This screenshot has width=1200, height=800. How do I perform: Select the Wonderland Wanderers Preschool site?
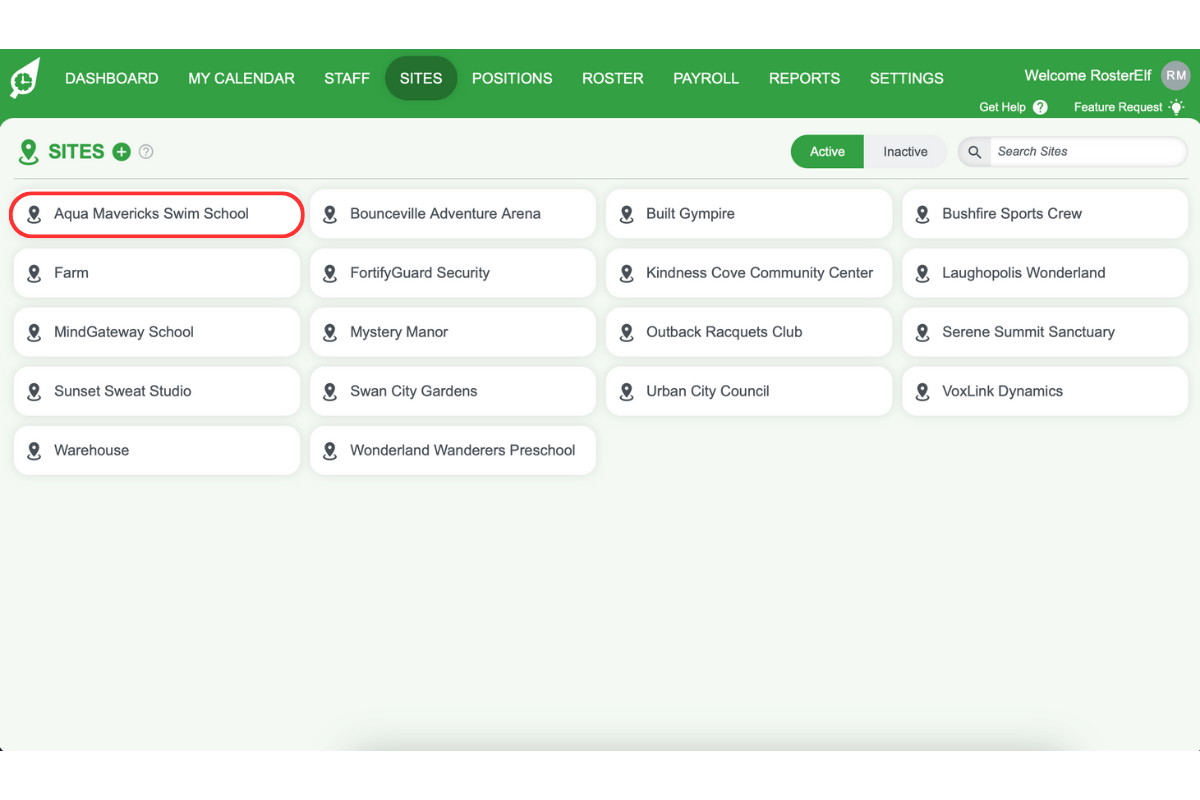pos(452,450)
